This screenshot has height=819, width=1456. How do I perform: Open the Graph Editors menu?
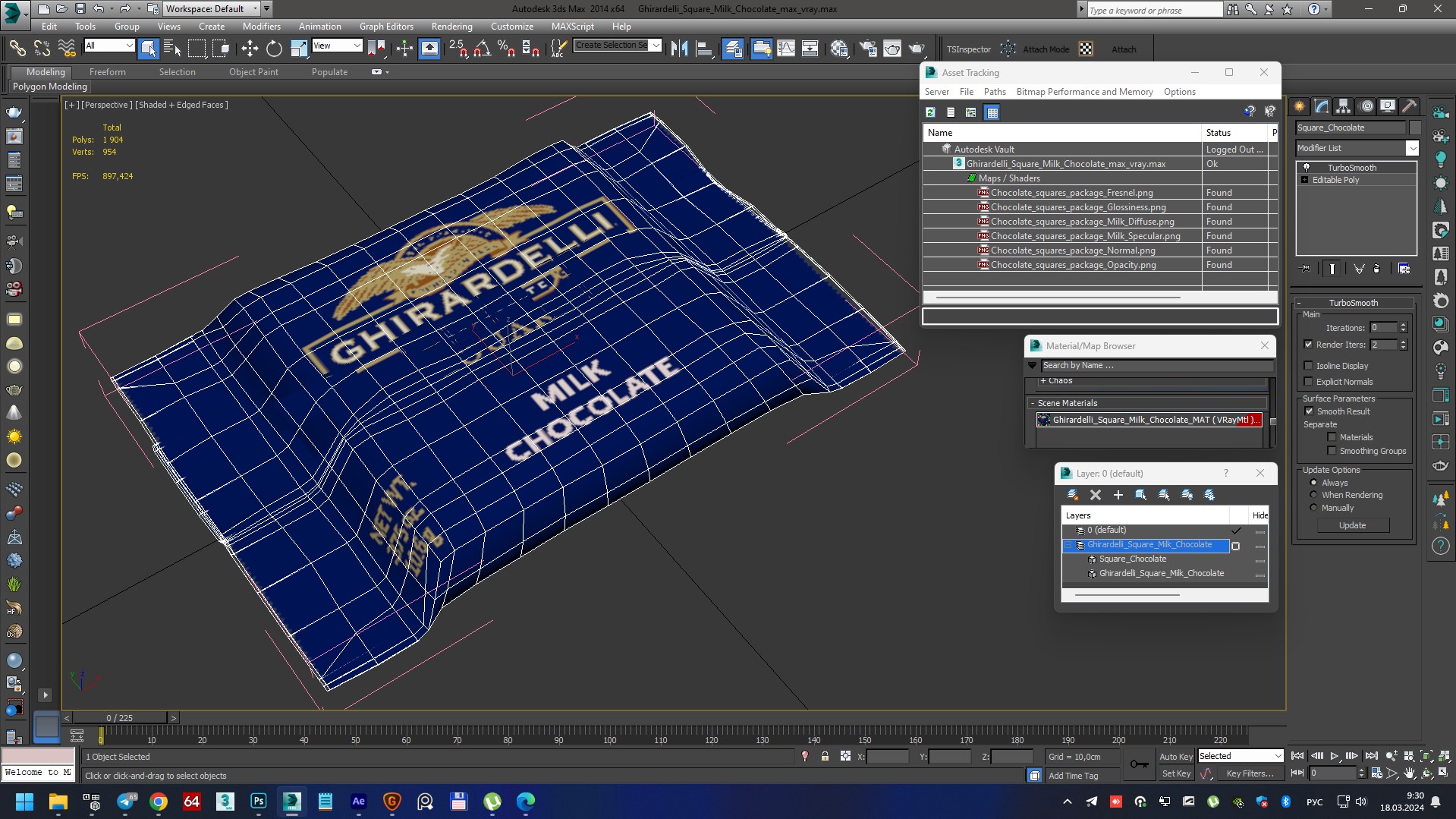pos(386,27)
